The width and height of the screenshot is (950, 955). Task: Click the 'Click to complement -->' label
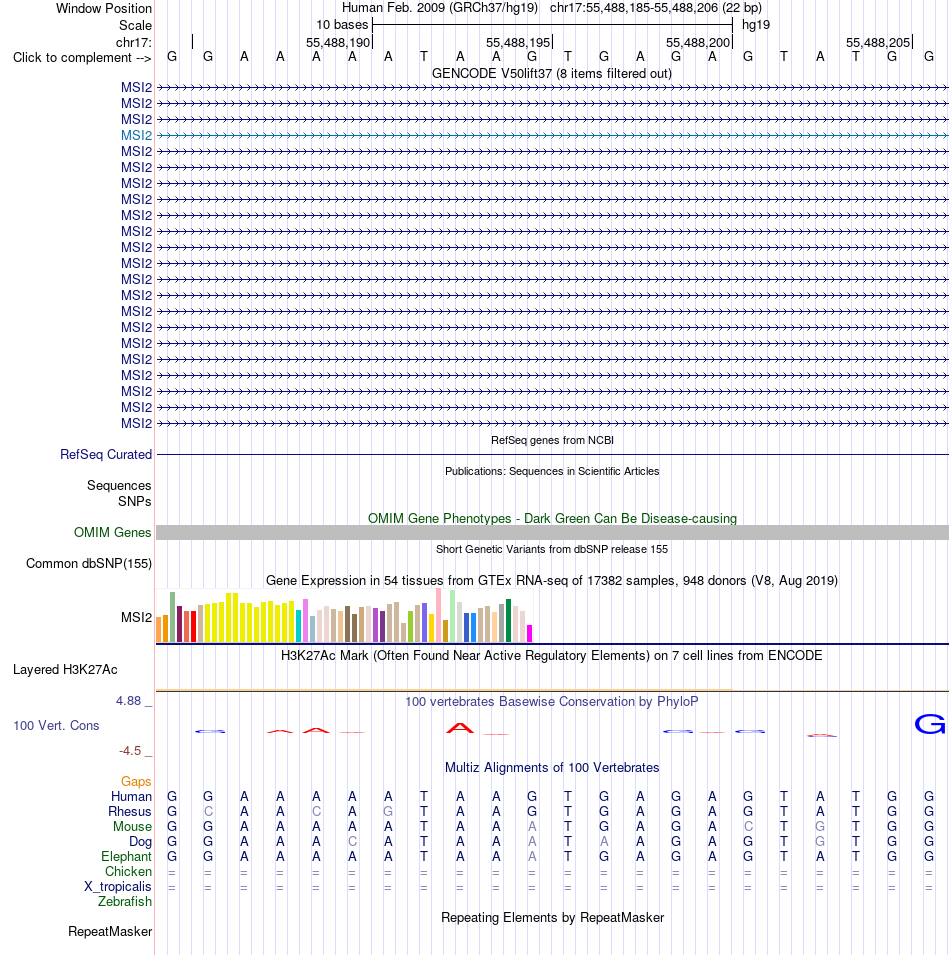pyautogui.click(x=82, y=58)
